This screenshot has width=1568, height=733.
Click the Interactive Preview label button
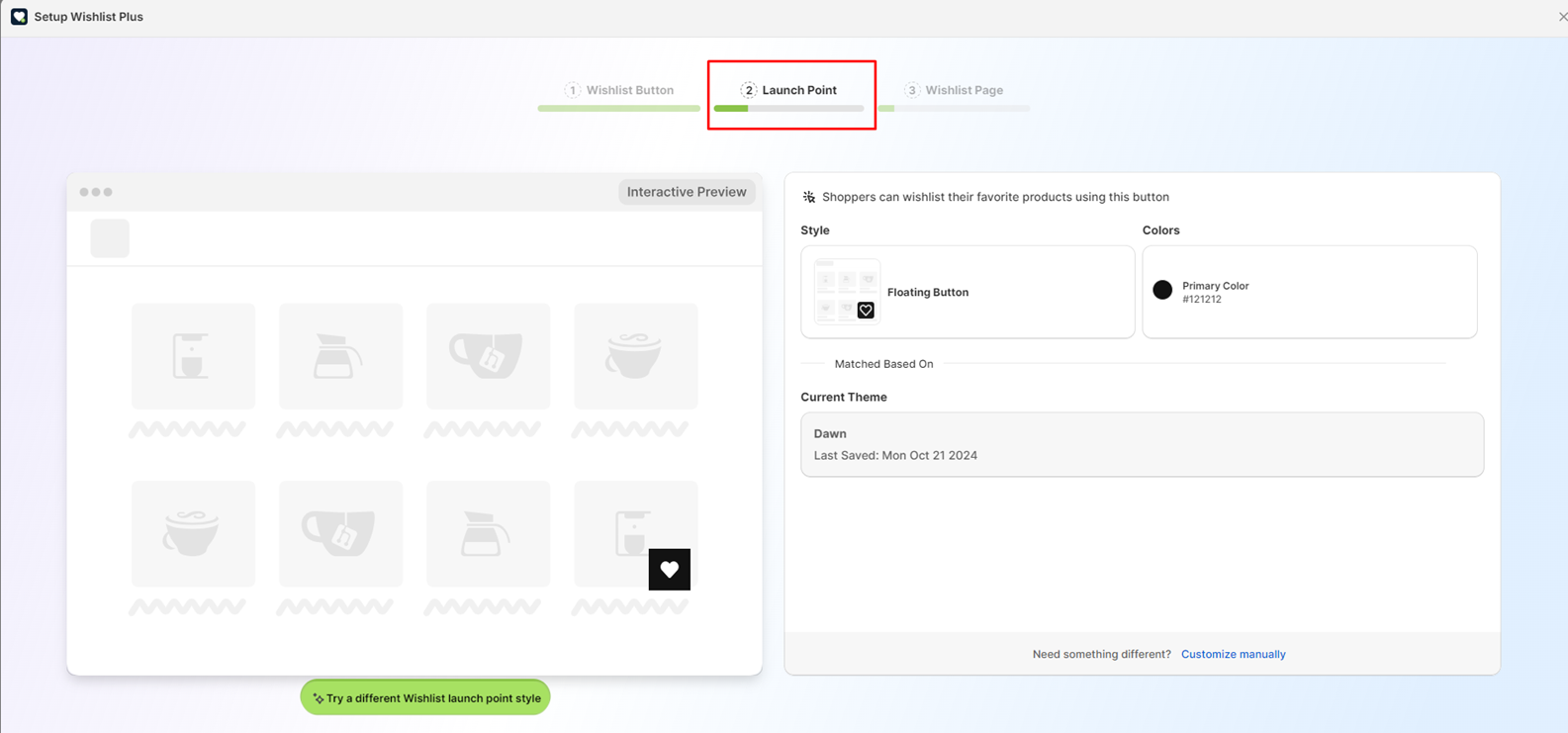[x=687, y=192]
